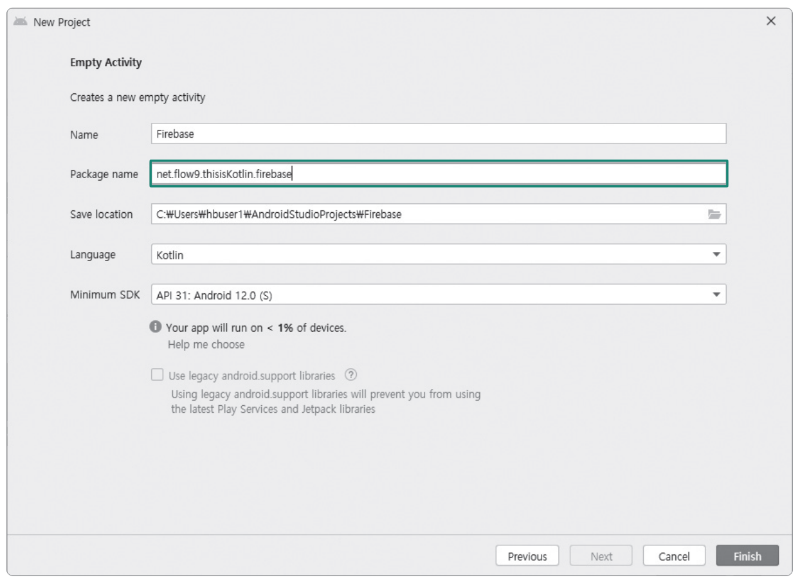
Task: Expand the Minimum SDK dropdown
Action: [439, 295]
